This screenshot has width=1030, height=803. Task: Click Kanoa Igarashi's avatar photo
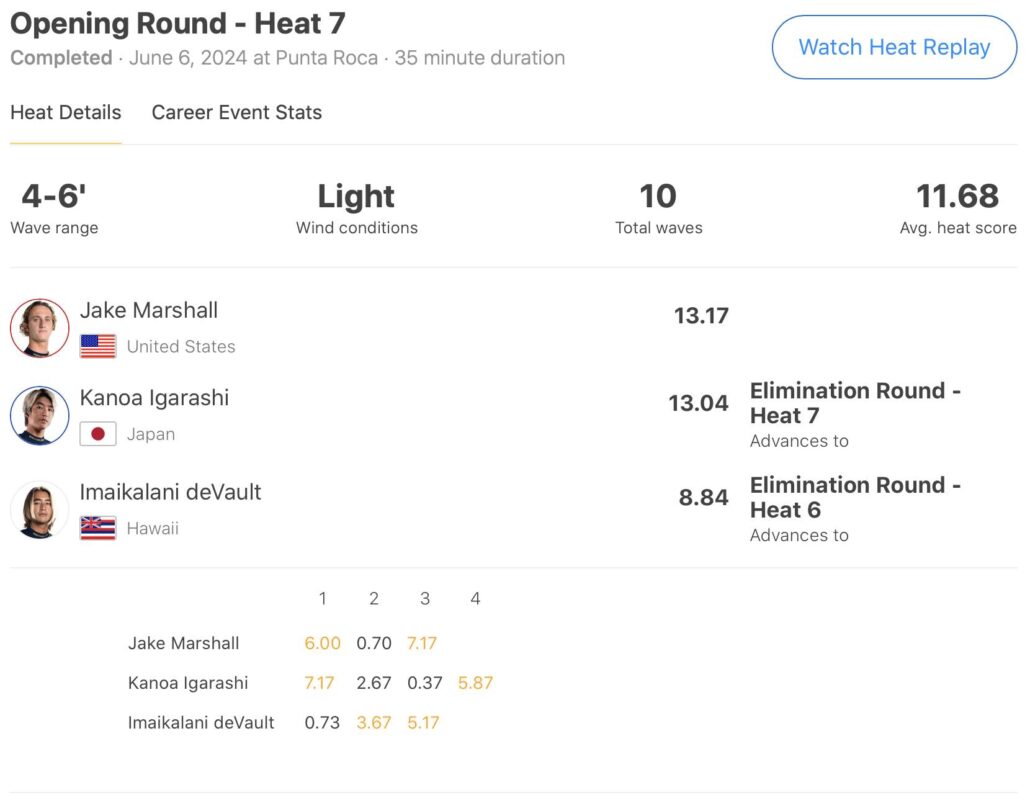click(40, 415)
